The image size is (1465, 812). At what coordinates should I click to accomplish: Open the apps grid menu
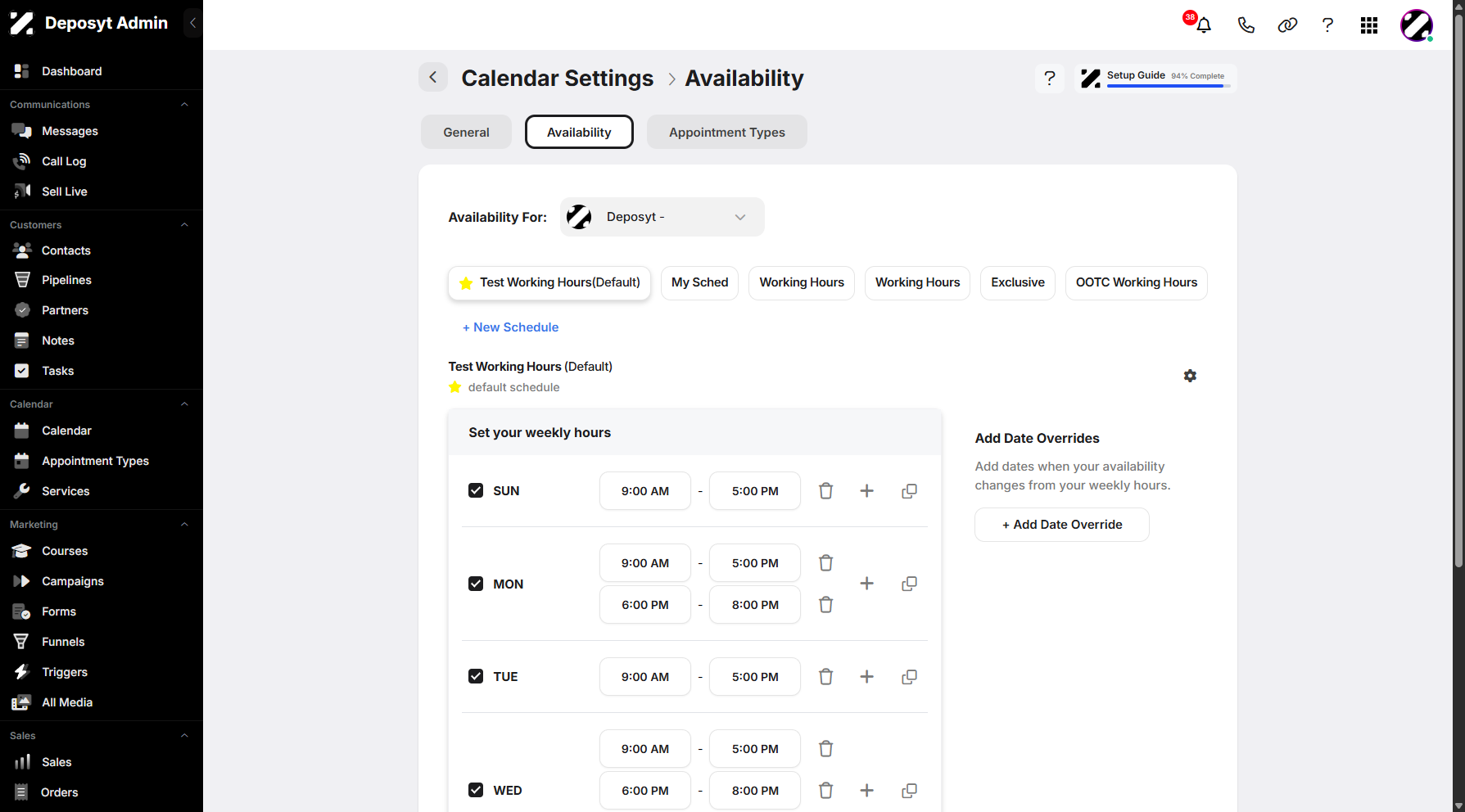point(1369,25)
